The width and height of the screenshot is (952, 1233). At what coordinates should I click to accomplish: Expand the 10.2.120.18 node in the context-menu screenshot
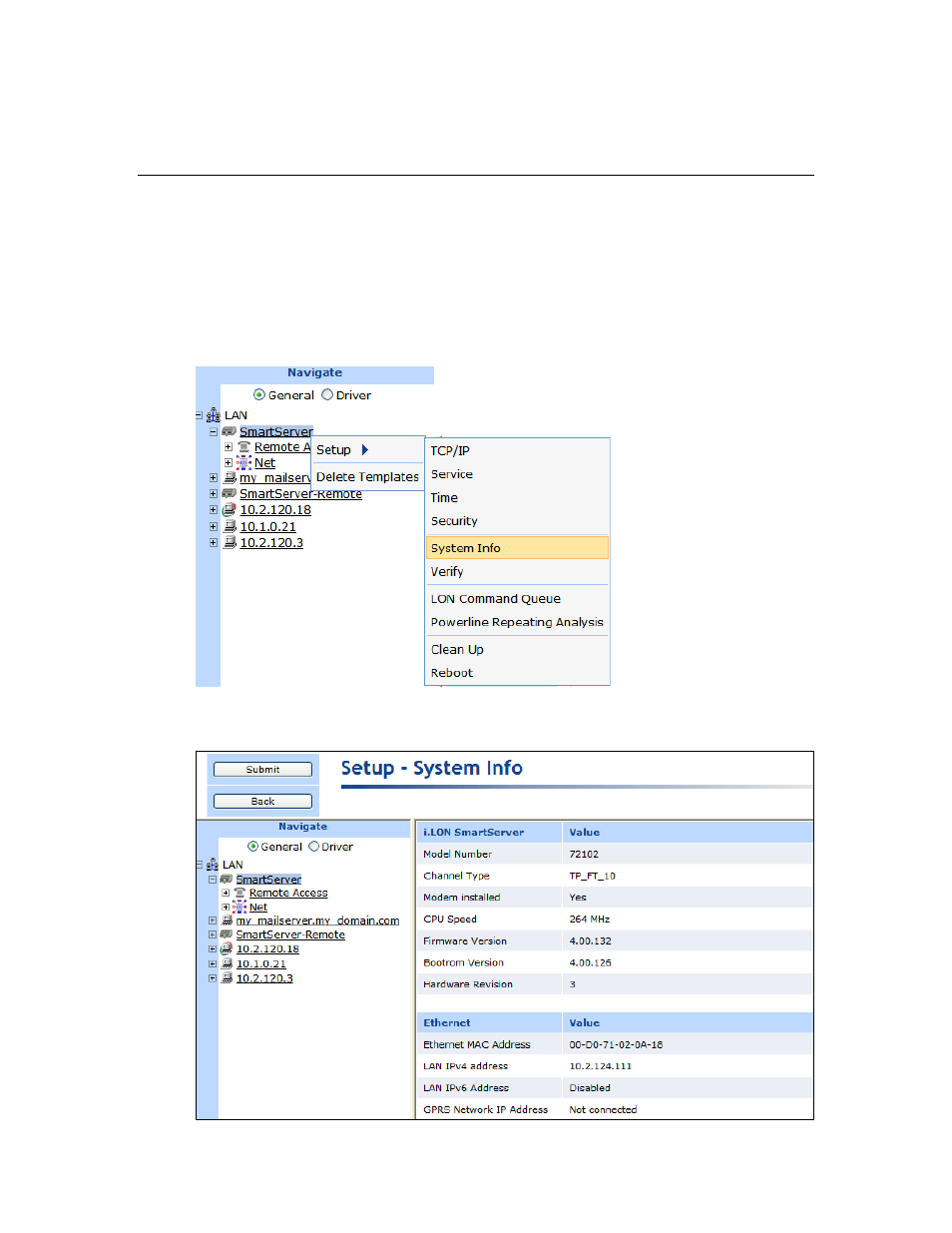click(x=214, y=510)
